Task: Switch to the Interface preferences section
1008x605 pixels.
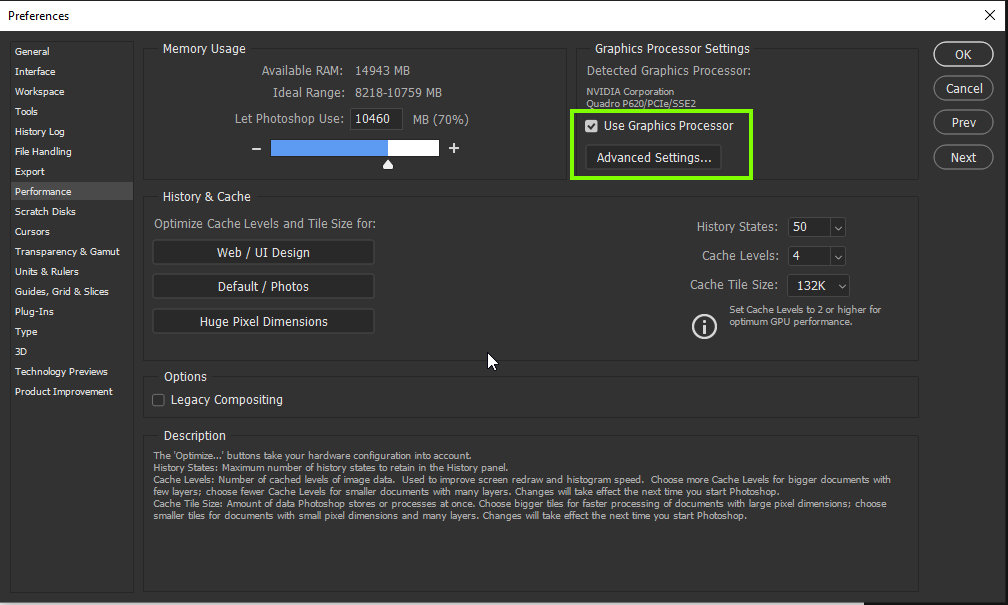Action: pos(35,71)
